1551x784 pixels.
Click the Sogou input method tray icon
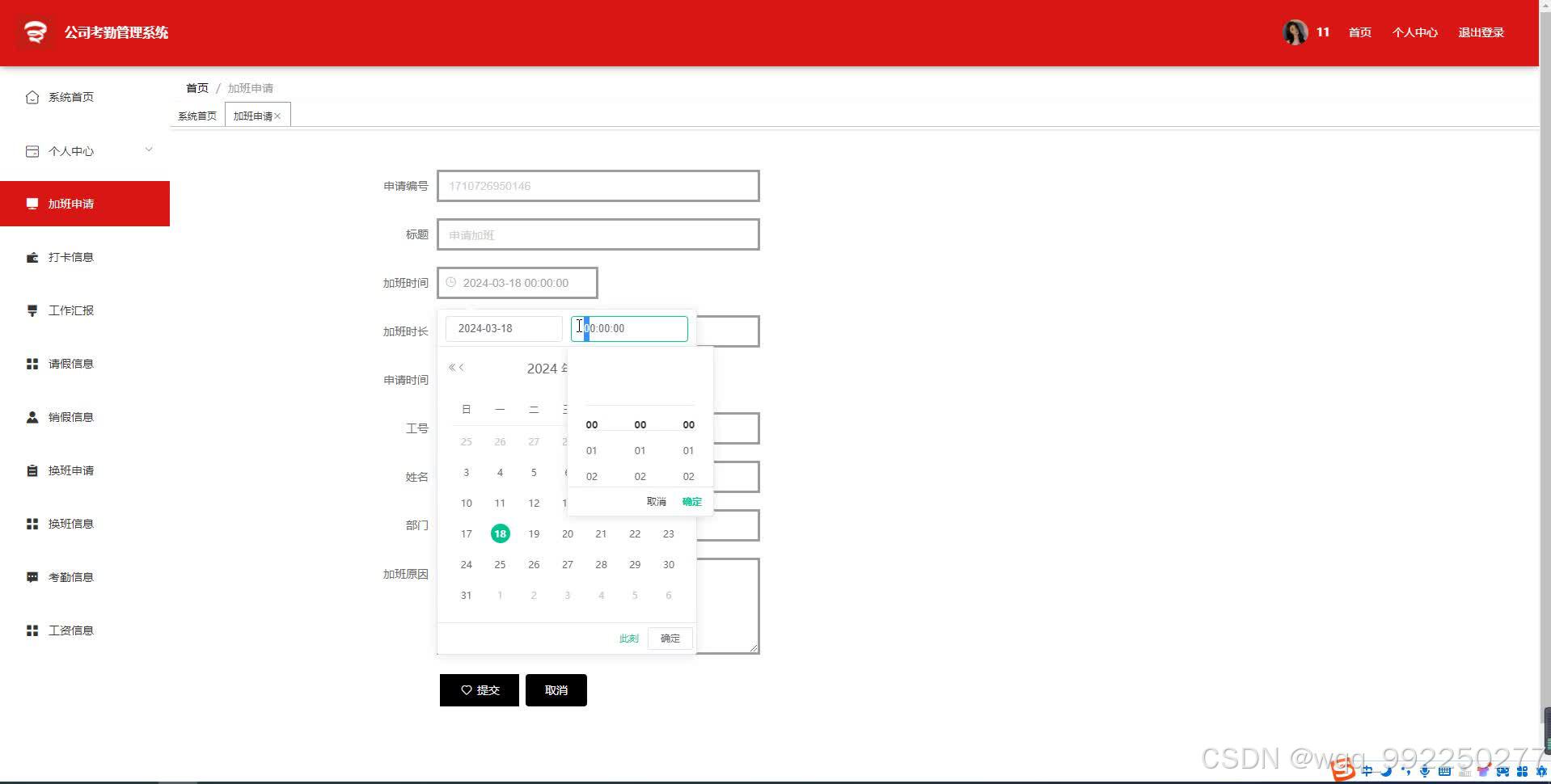click(x=1343, y=770)
